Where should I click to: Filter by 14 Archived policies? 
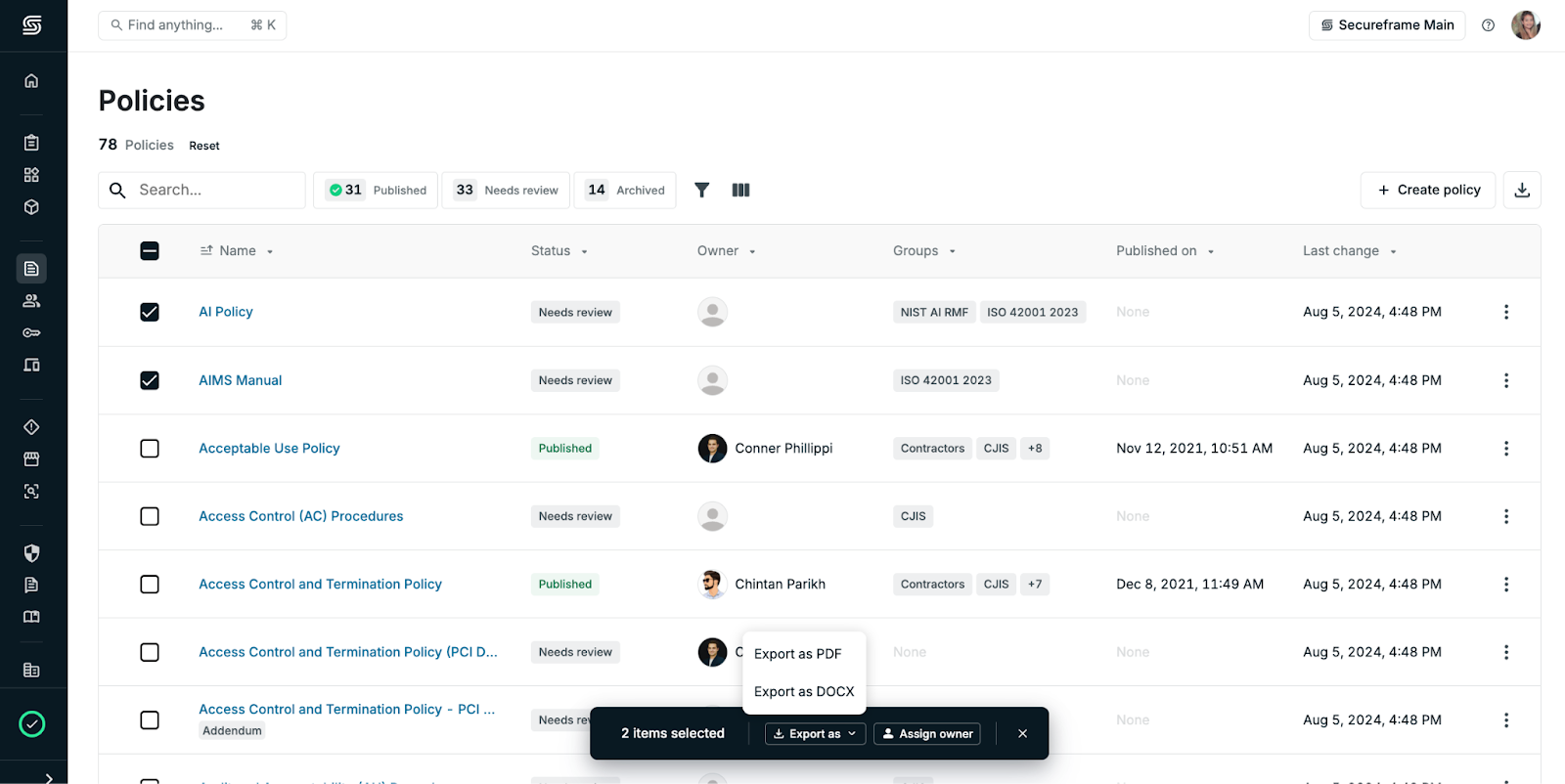[626, 190]
